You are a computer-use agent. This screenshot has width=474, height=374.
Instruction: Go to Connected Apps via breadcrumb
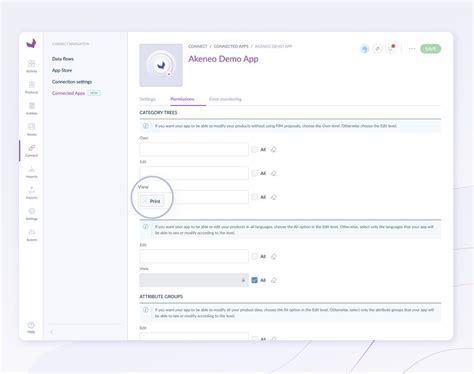(231, 46)
